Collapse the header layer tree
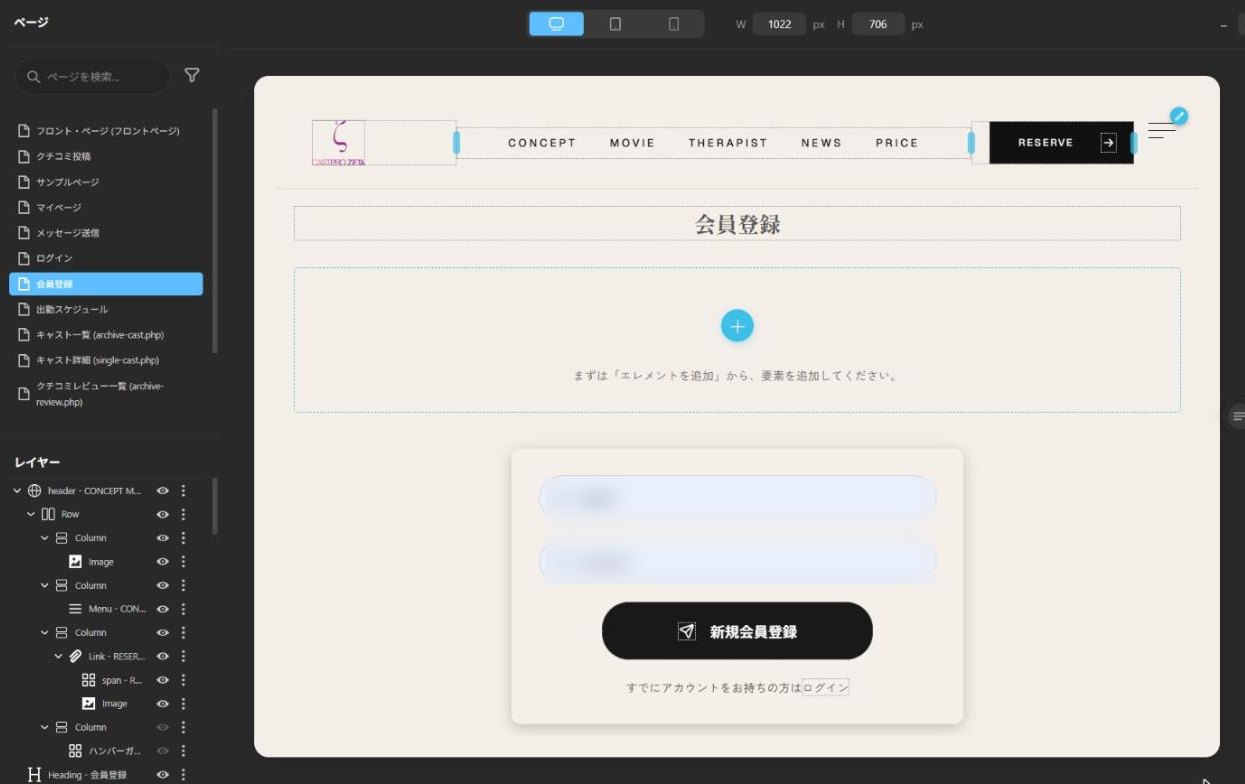 pyautogui.click(x=17, y=491)
